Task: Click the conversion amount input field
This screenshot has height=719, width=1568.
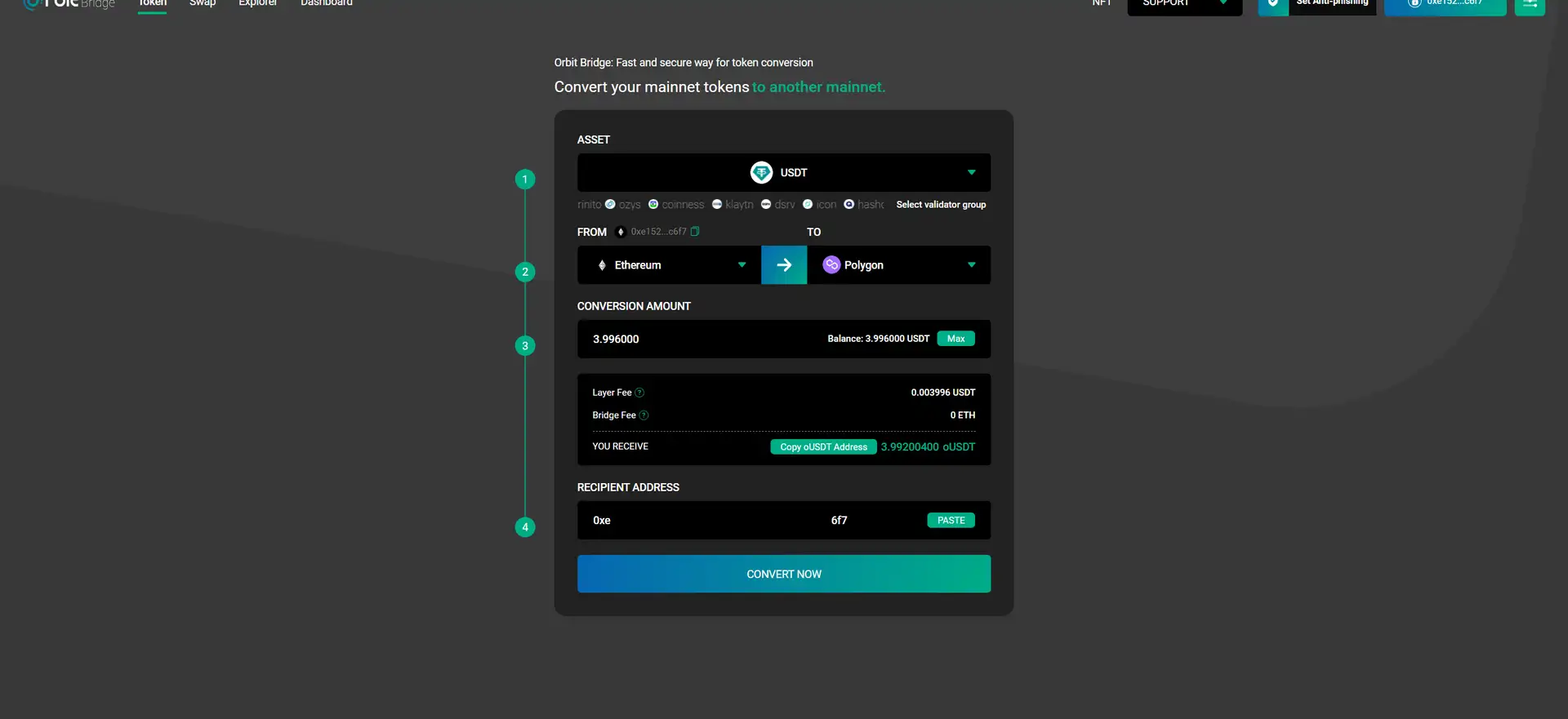Action: (702, 340)
